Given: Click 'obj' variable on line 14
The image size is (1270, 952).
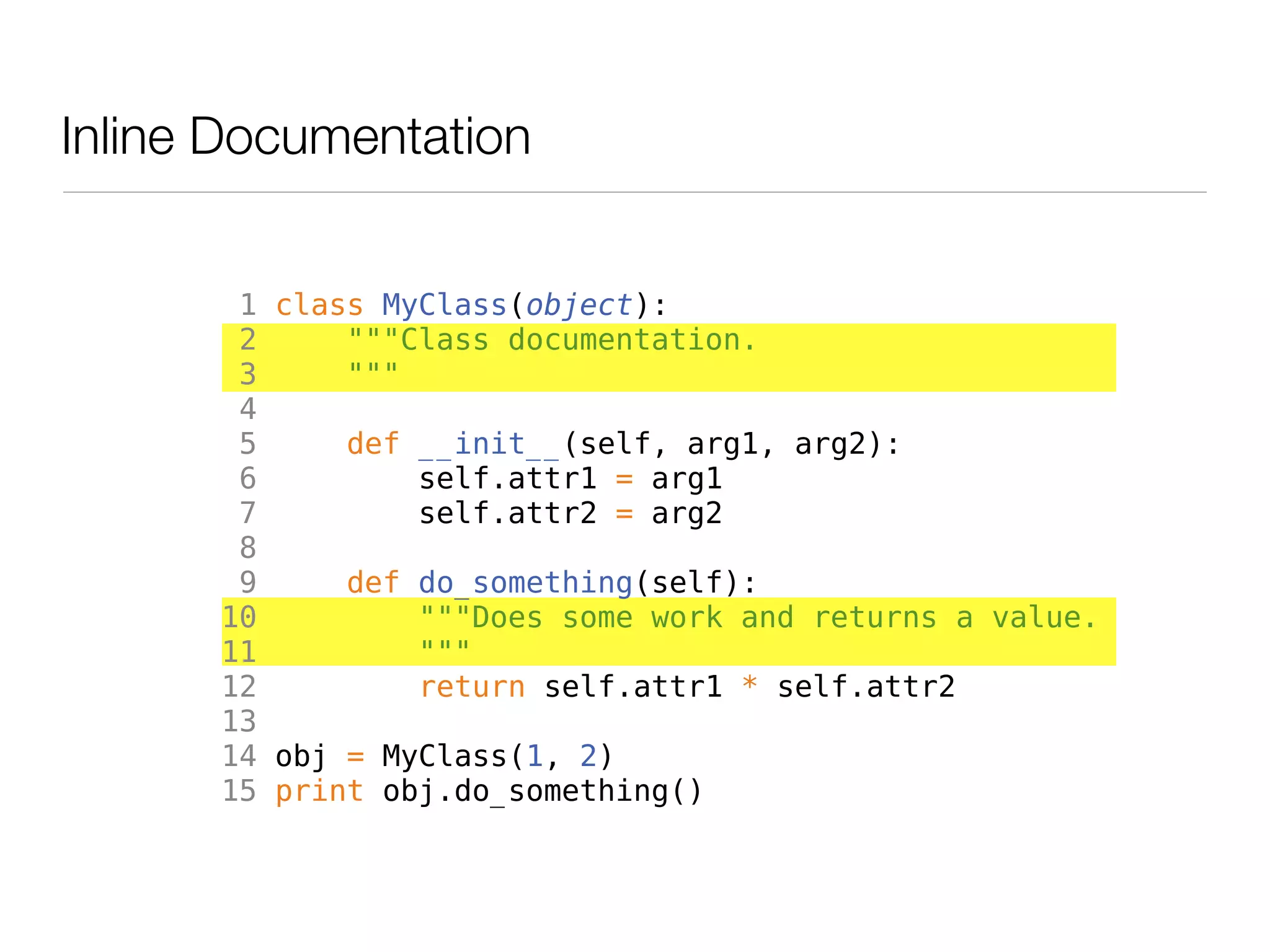Looking at the screenshot, I should [x=301, y=757].
